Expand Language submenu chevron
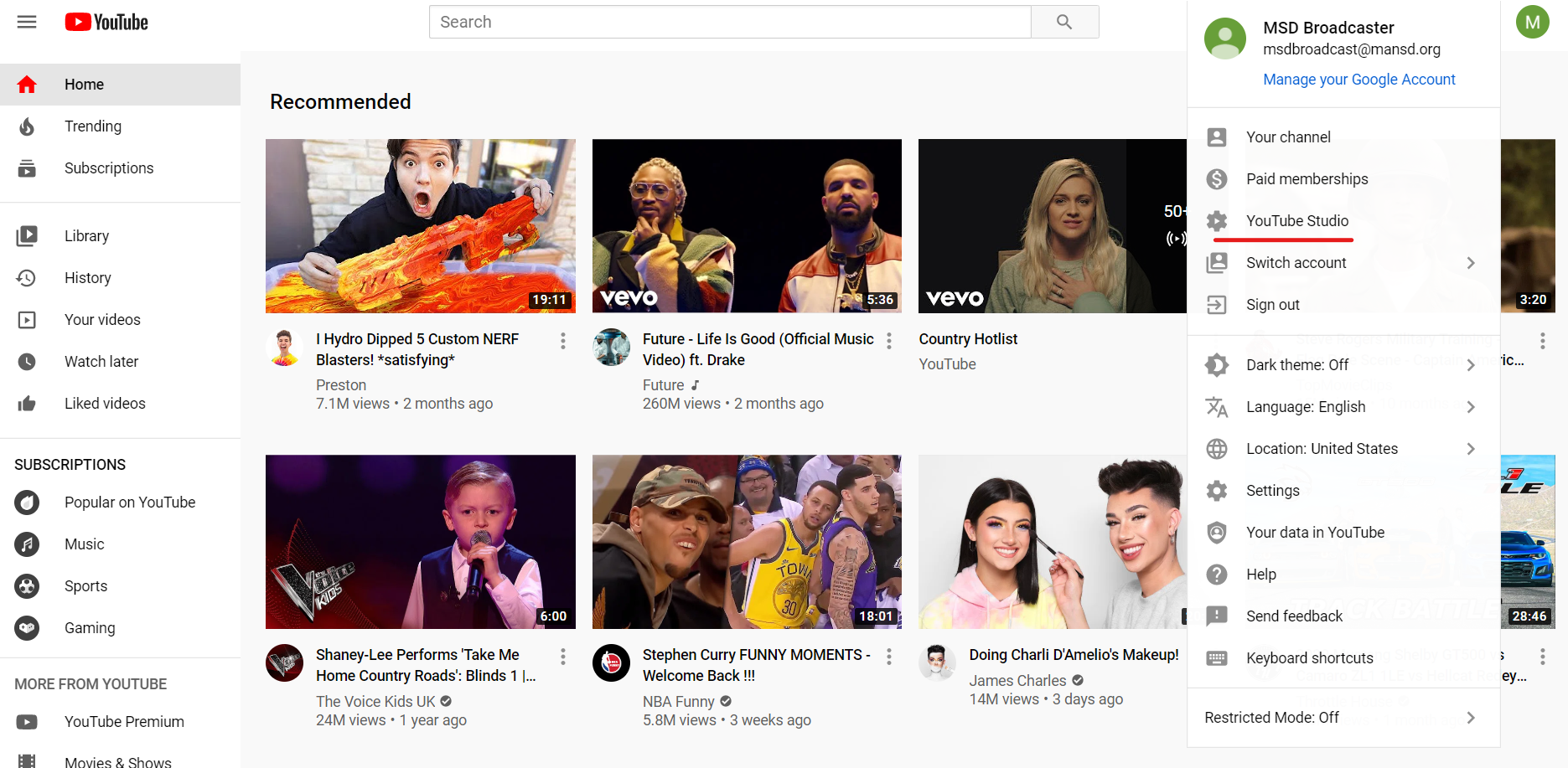1568x768 pixels. [x=1471, y=407]
